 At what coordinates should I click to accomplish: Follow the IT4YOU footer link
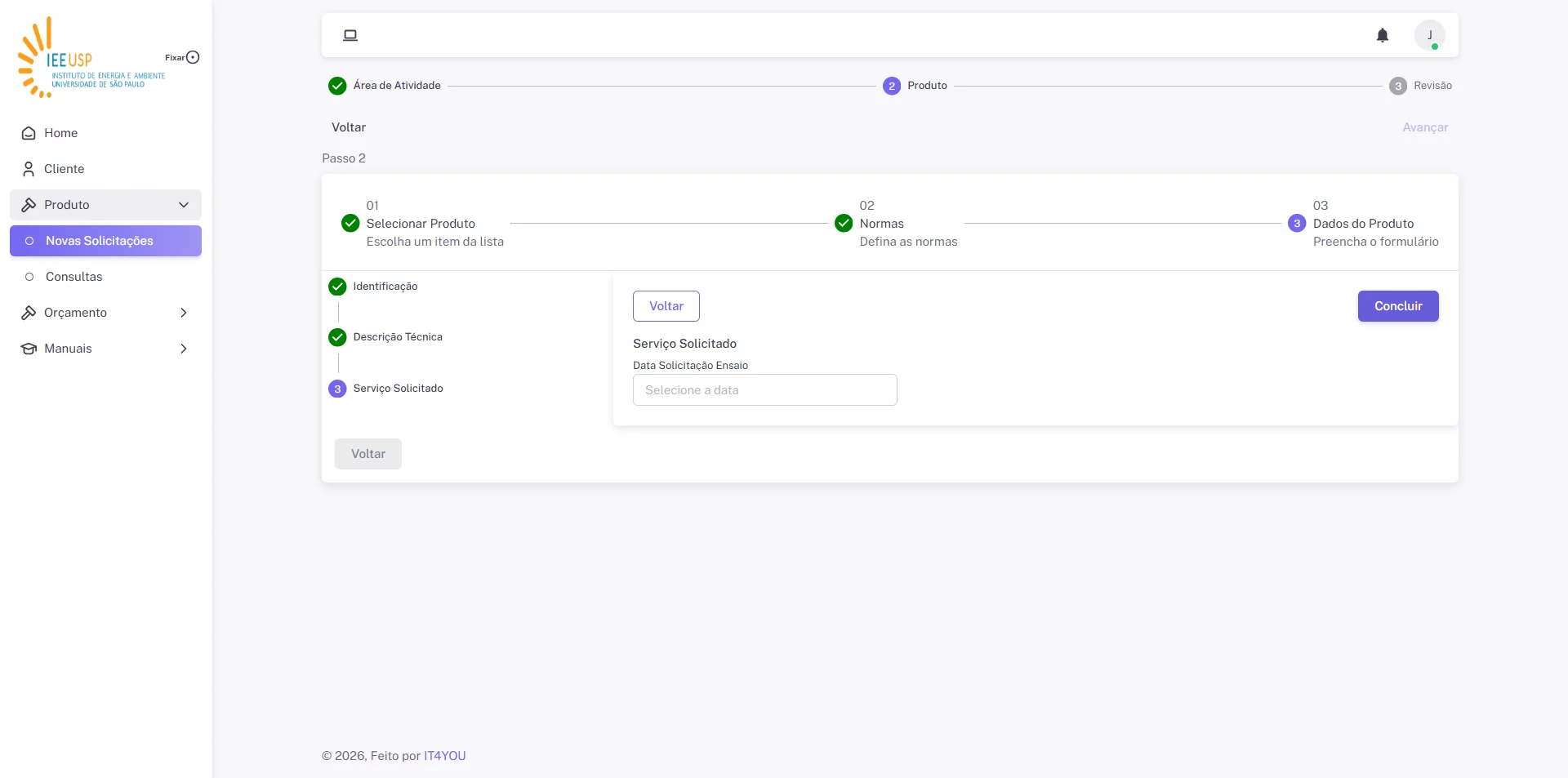pos(445,756)
